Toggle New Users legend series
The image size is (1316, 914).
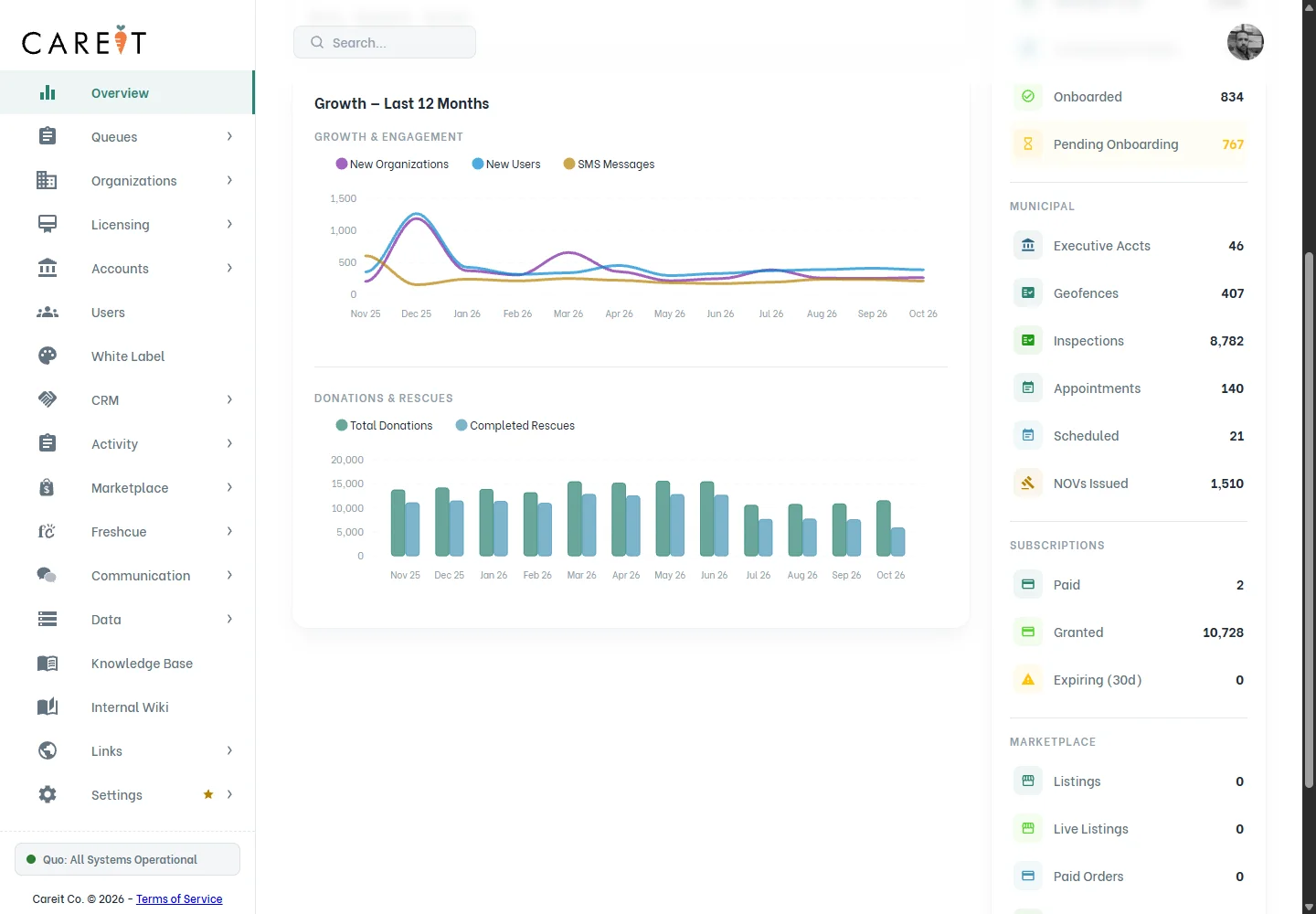pyautogui.click(x=506, y=164)
